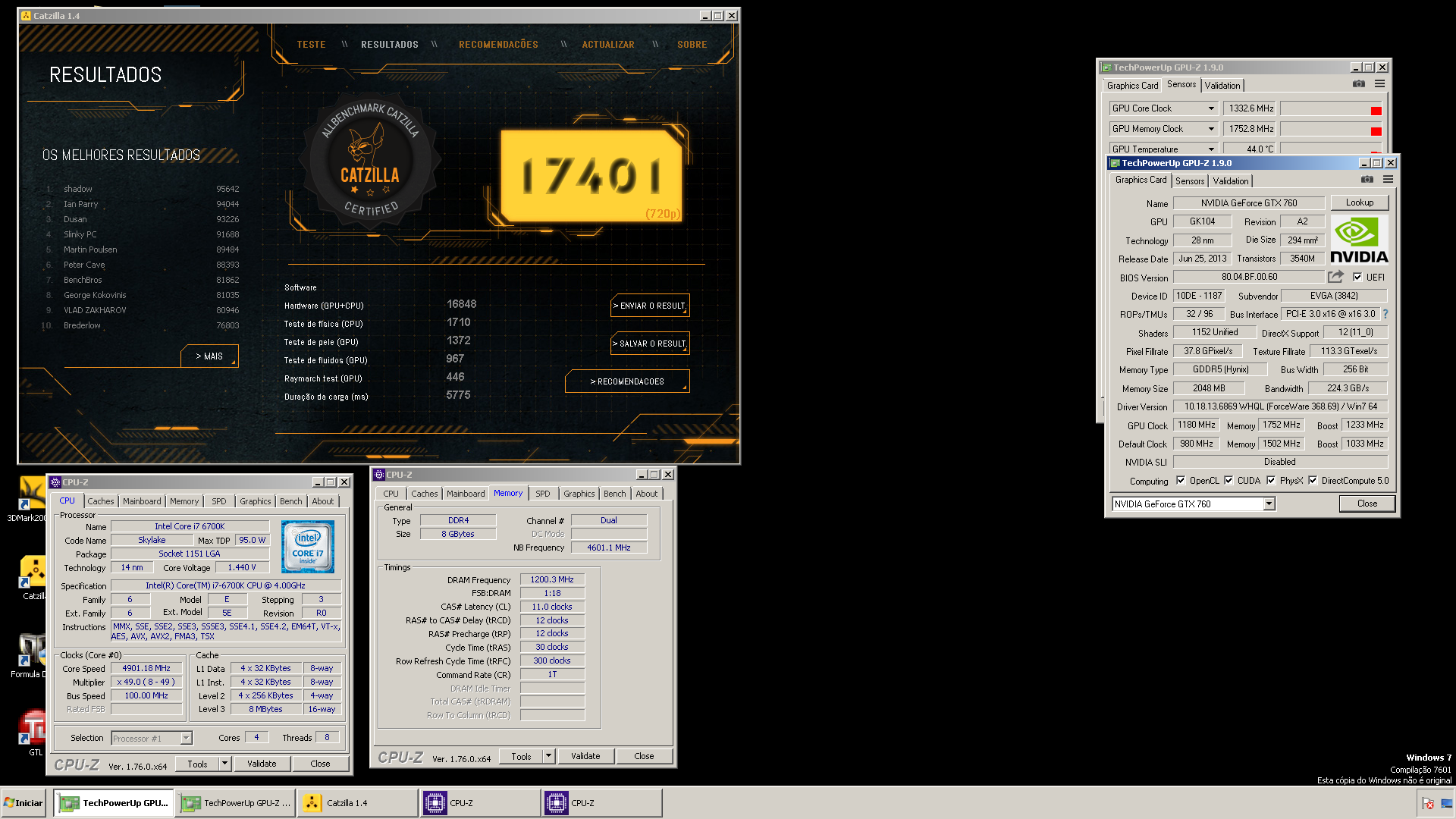Click camera icon in the background GPU-Z Sensors window

[1359, 84]
